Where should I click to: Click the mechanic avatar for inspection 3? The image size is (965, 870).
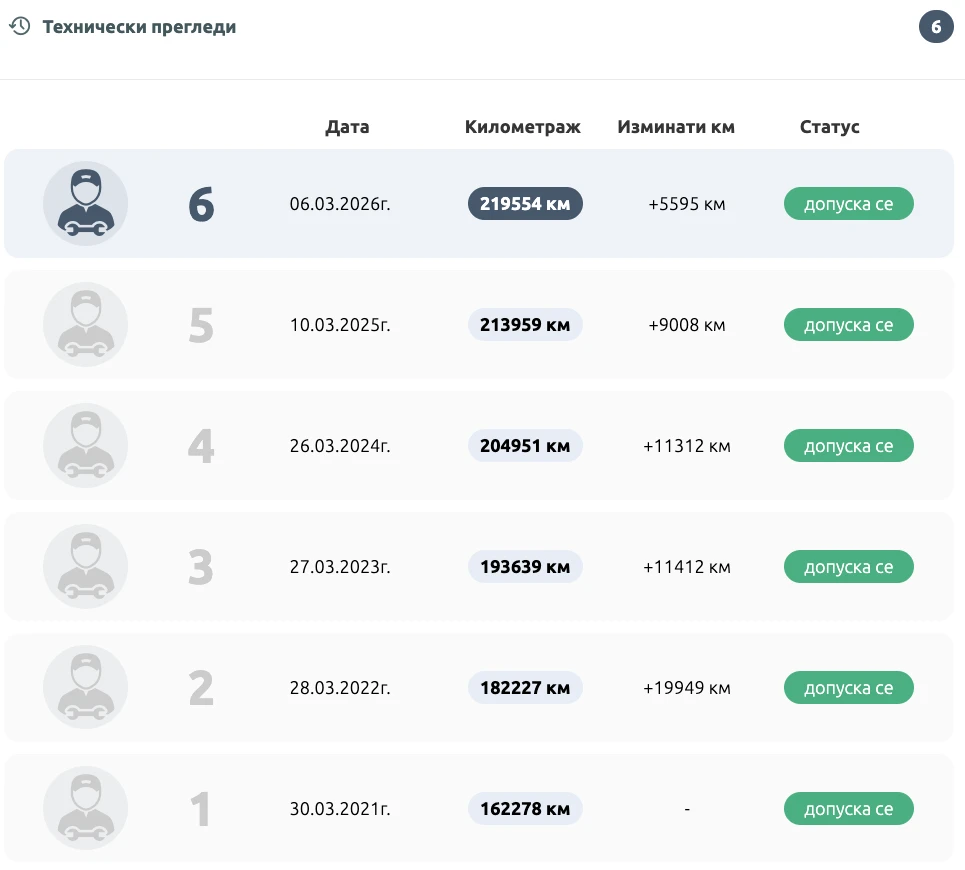click(85, 566)
